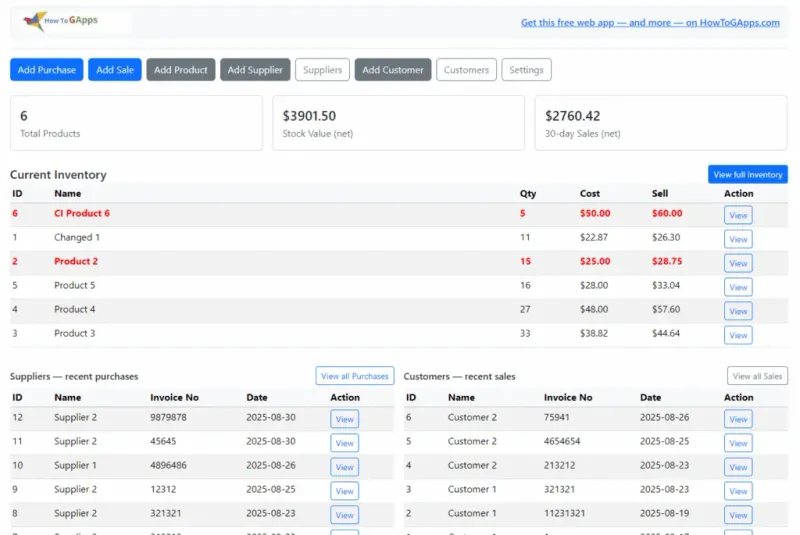View the CI Product 6 row
Image resolution: width=800 pixels, height=535 pixels.
pos(738,215)
